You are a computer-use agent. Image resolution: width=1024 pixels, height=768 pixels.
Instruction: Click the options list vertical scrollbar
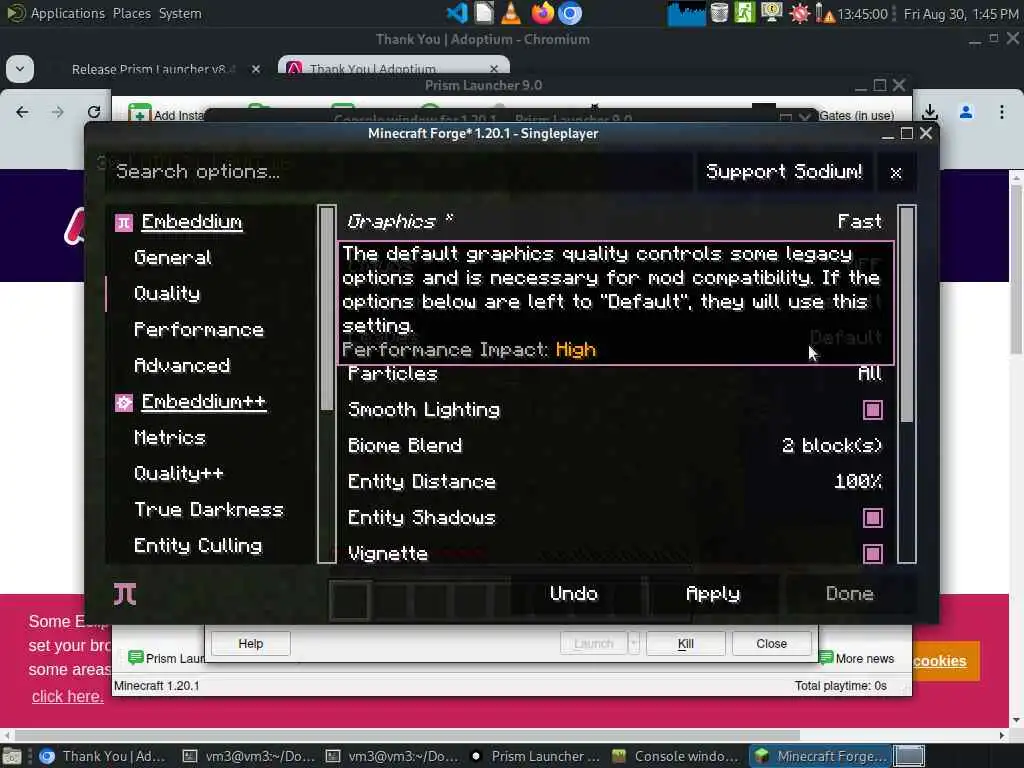[x=906, y=384]
